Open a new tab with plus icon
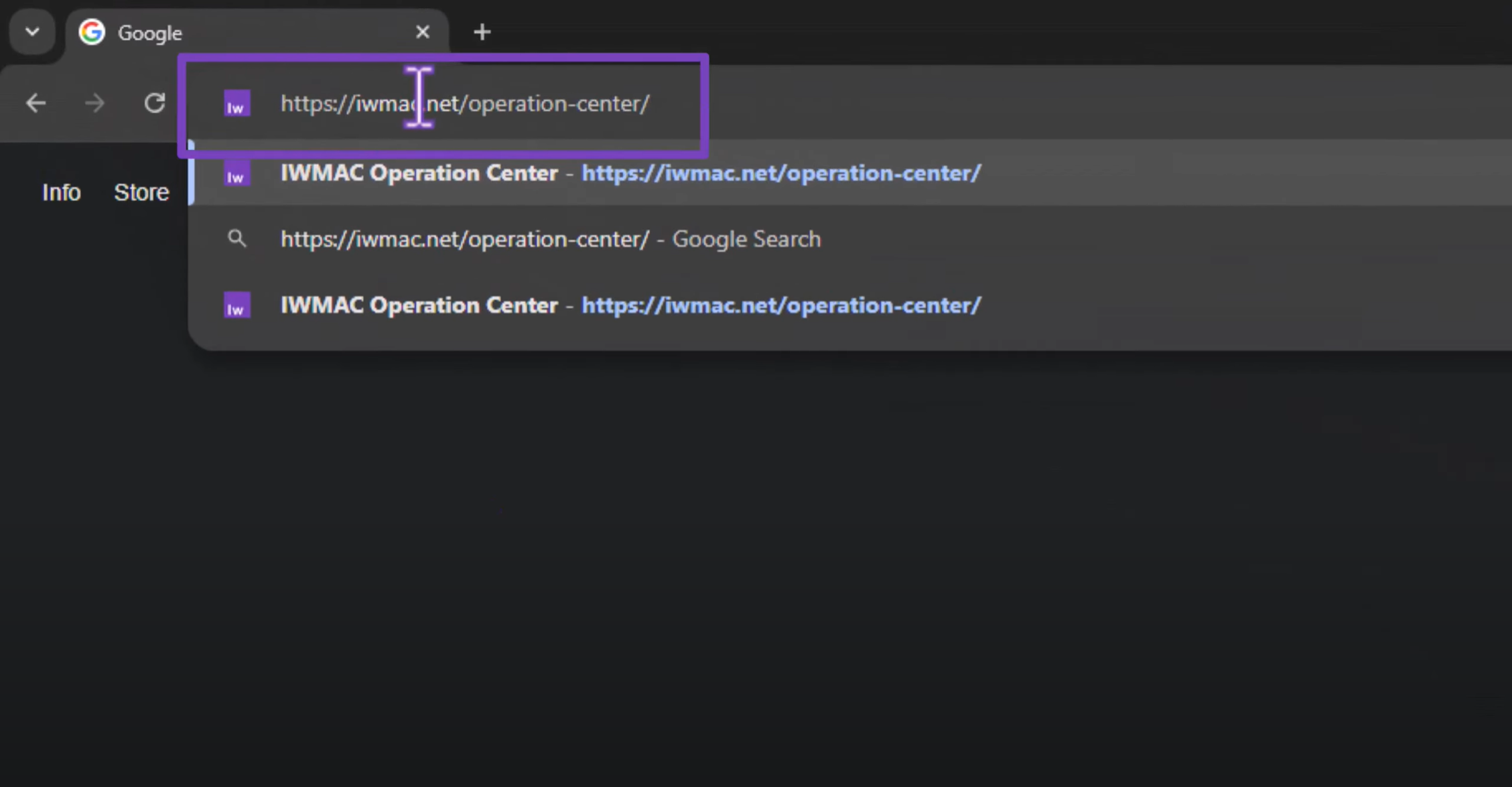 [482, 32]
